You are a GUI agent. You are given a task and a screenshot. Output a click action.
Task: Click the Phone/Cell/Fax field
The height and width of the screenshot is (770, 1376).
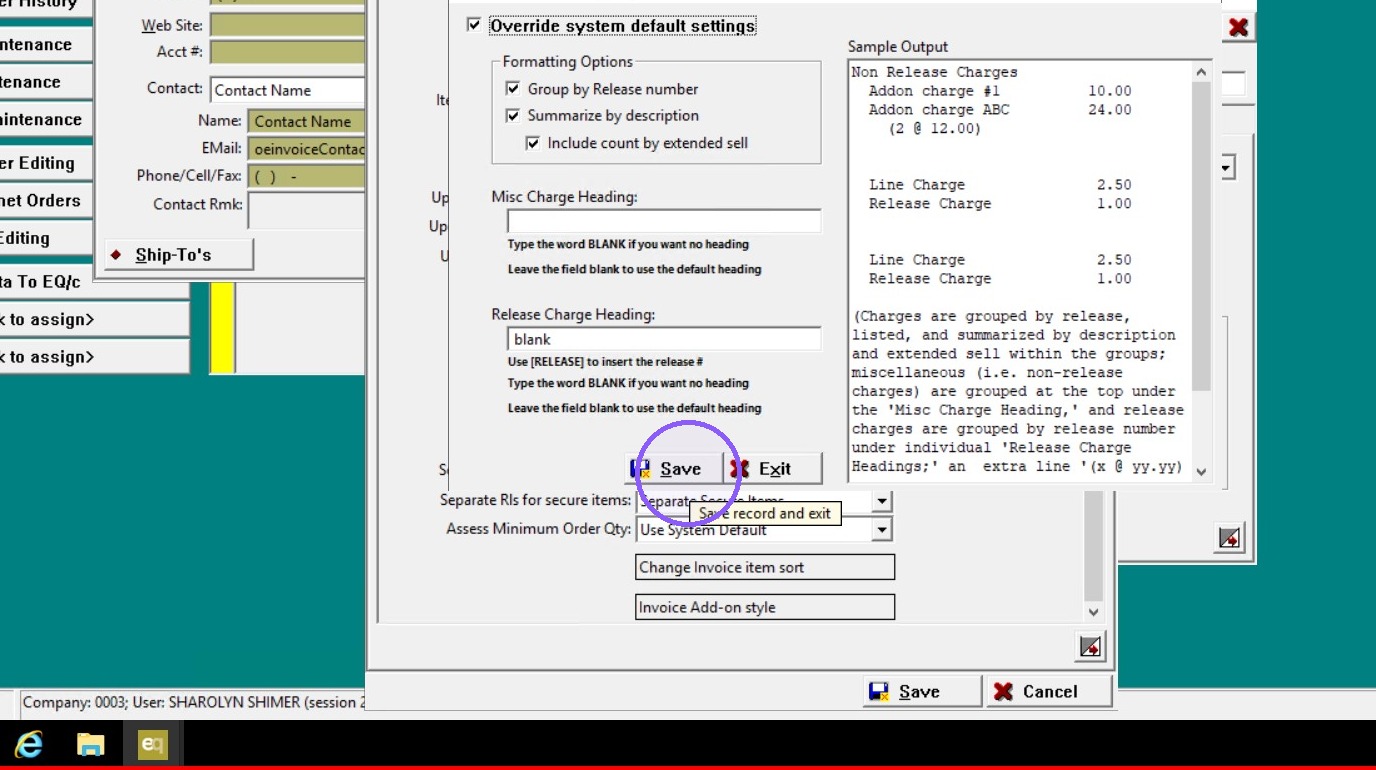(306, 176)
